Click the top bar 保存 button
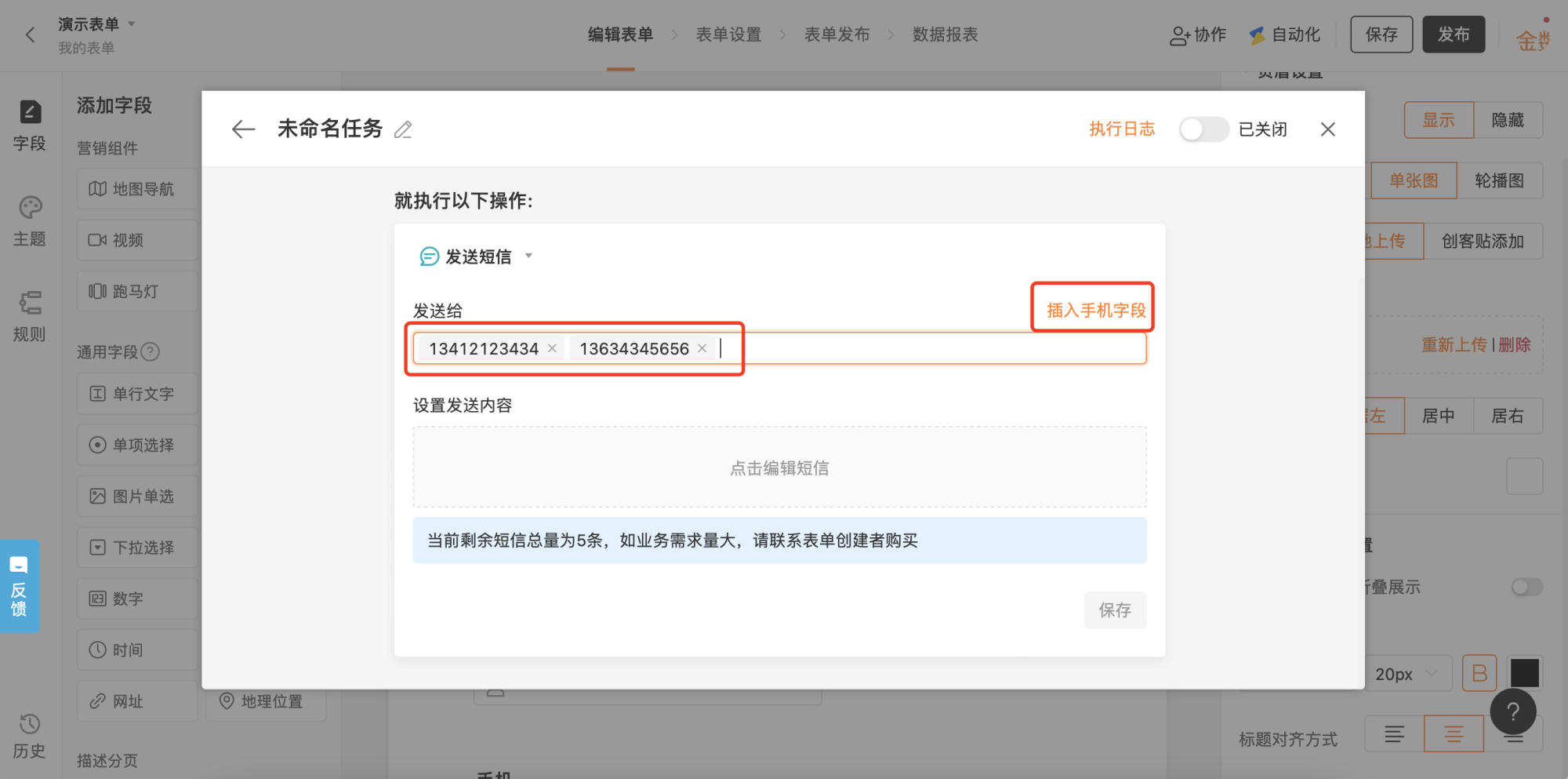This screenshot has height=779, width=1568. 1381,35
